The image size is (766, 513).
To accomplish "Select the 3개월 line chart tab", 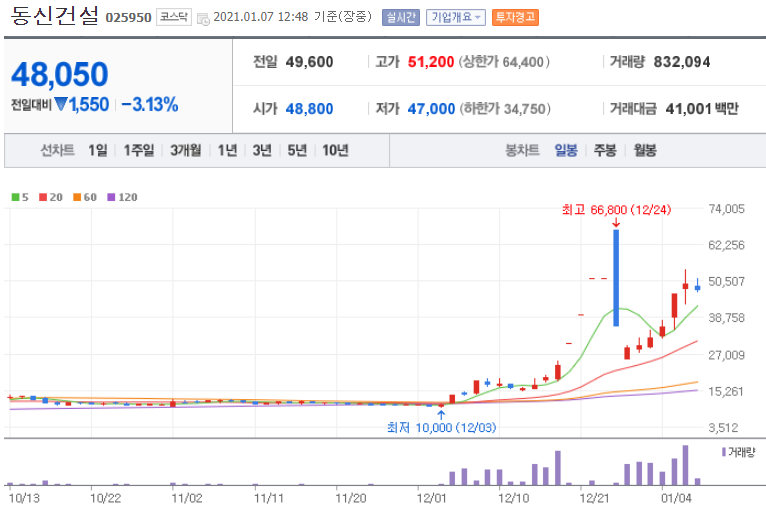I will (186, 150).
